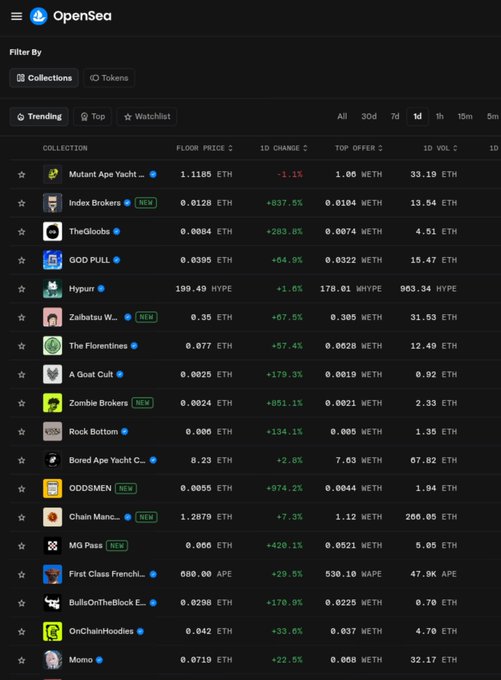The height and width of the screenshot is (680, 501).
Task: Open First Class Frenchi collection avatar
Action: coord(52,574)
